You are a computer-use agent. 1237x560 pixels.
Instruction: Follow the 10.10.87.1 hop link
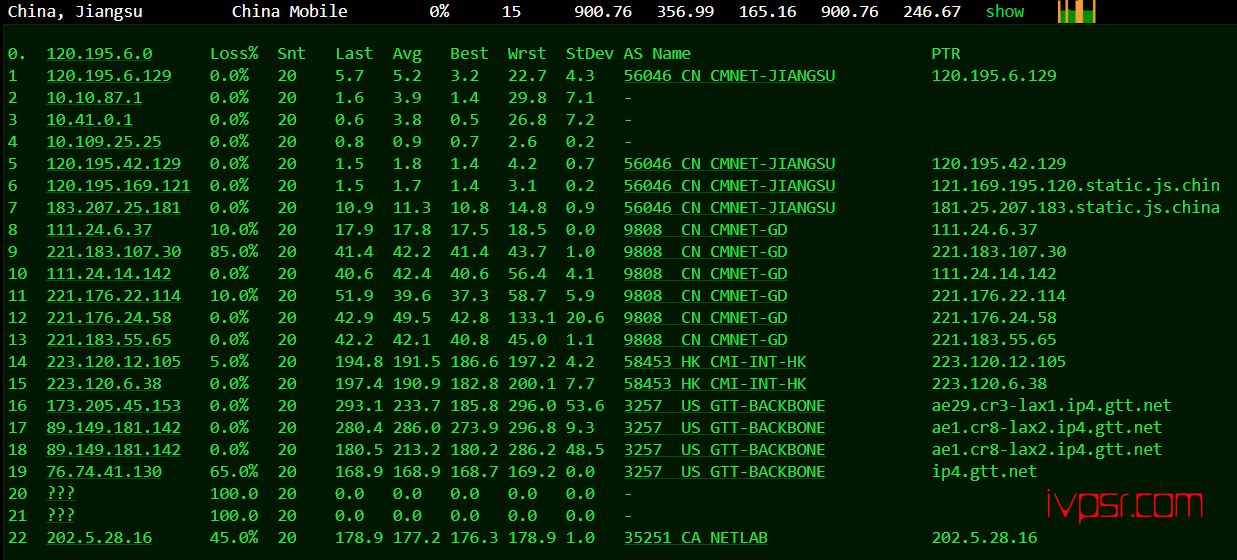click(x=94, y=98)
